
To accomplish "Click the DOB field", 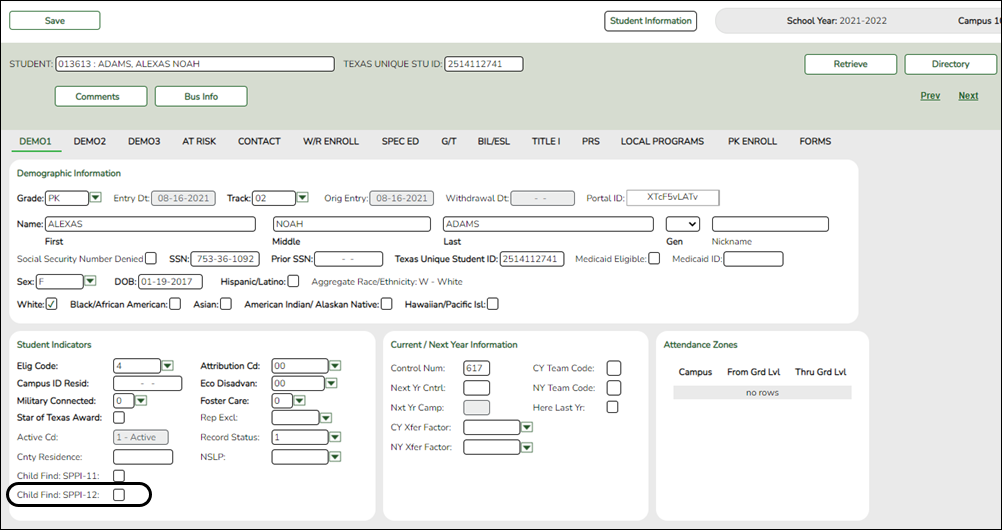I will tap(171, 281).
